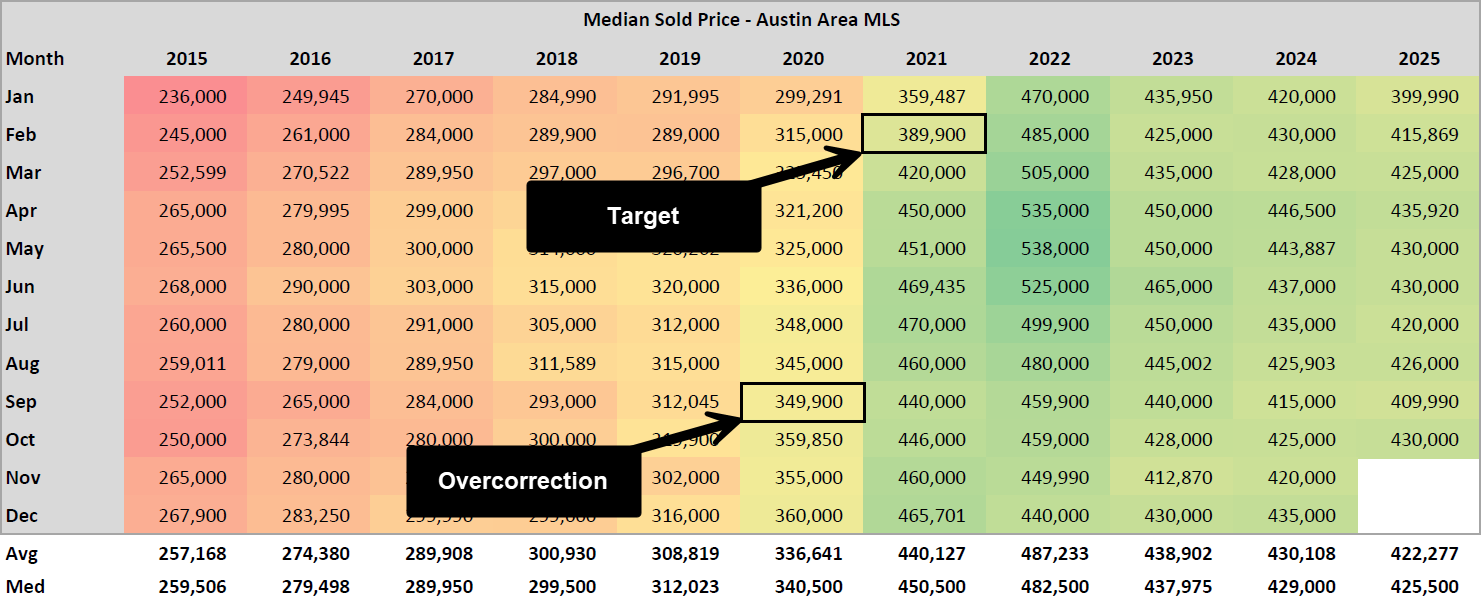Select the highlighted Feb 2021 cell 389,900
Viewport: 1481px width, 596px height.
pyautogui.click(x=925, y=134)
